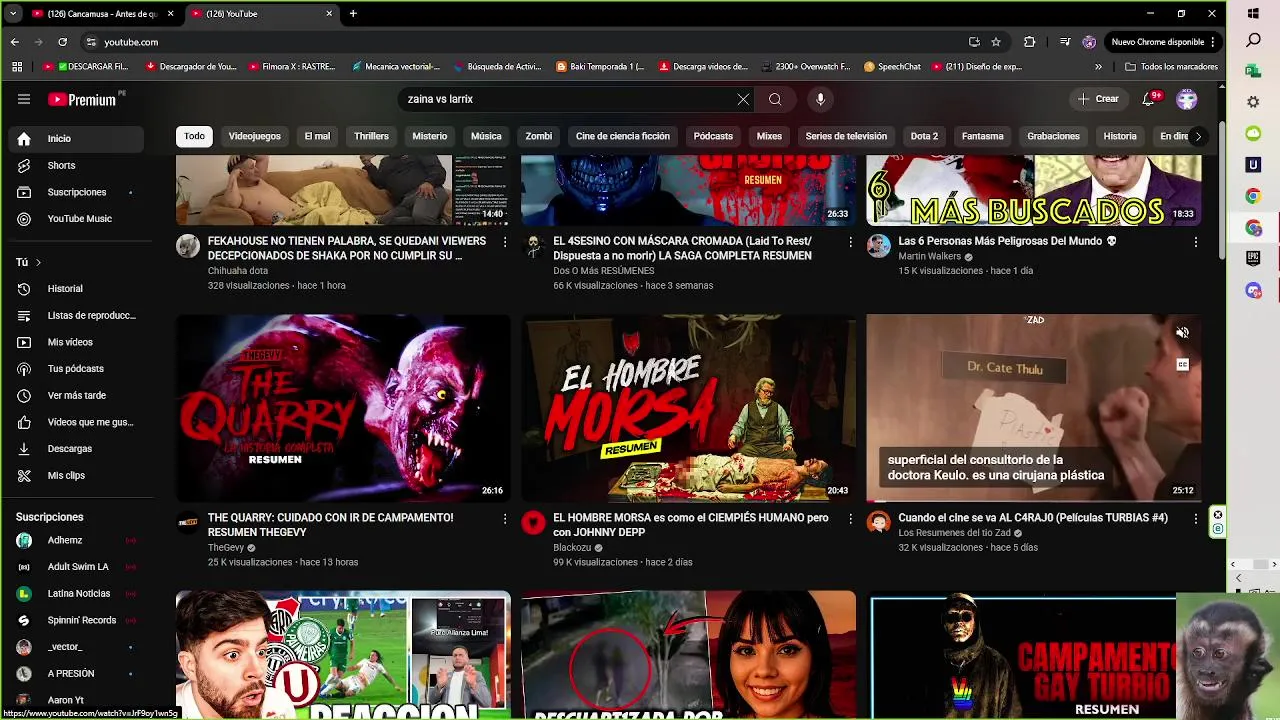Open Ver más tarde list

click(x=76, y=396)
